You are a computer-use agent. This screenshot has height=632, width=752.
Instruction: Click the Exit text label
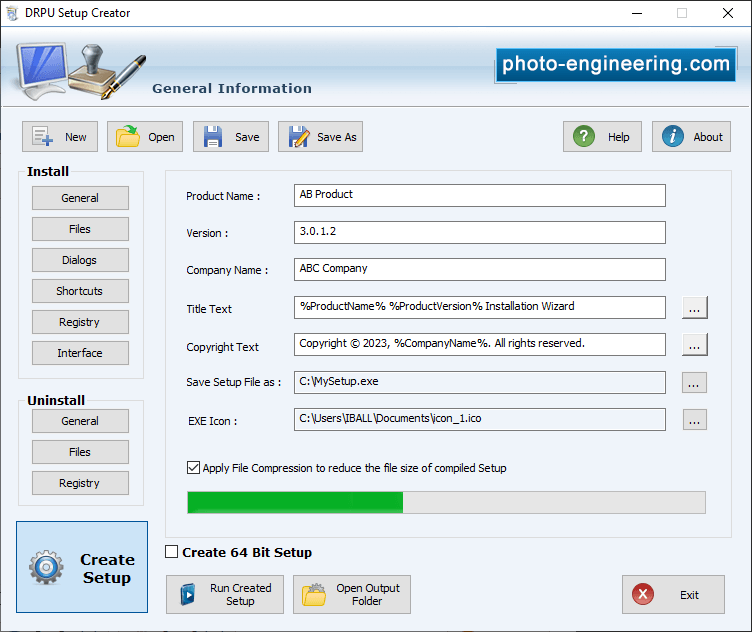(x=689, y=595)
